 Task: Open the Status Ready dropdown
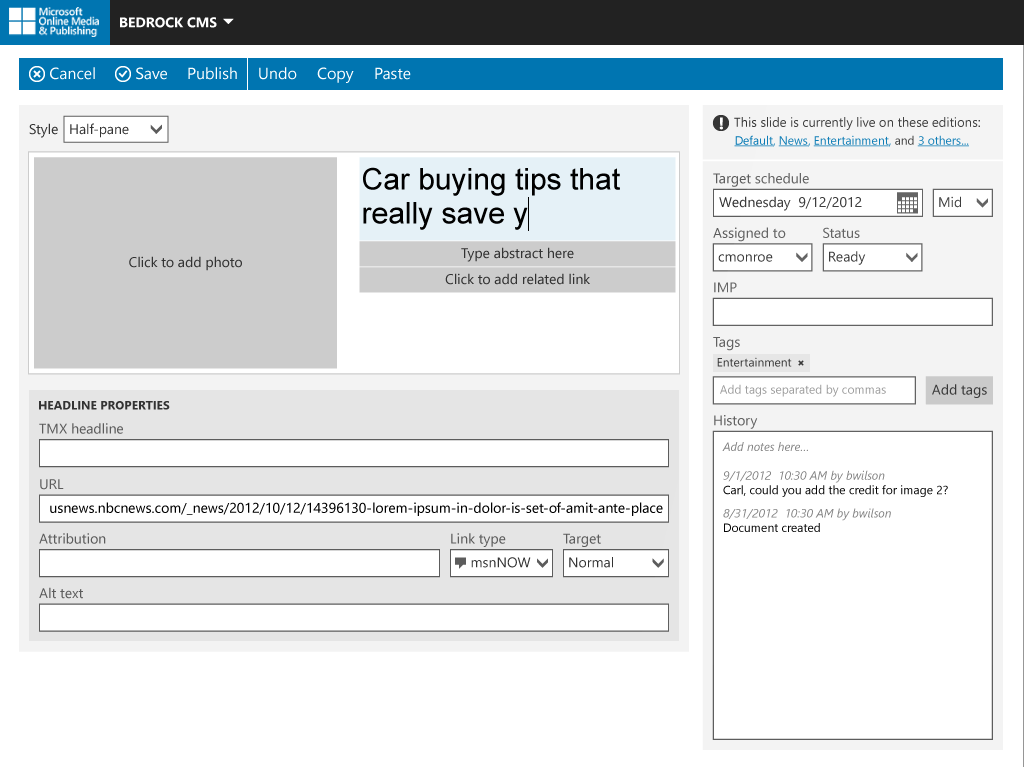872,257
